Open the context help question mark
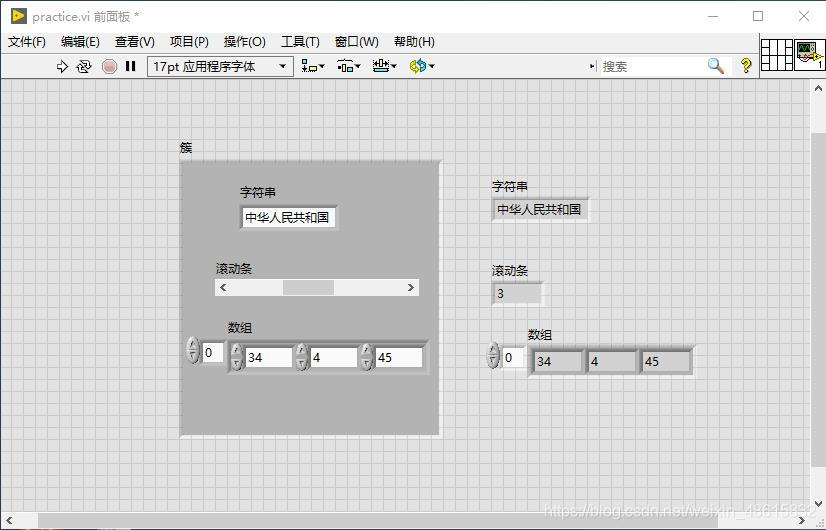Image resolution: width=826 pixels, height=530 pixels. [x=745, y=66]
